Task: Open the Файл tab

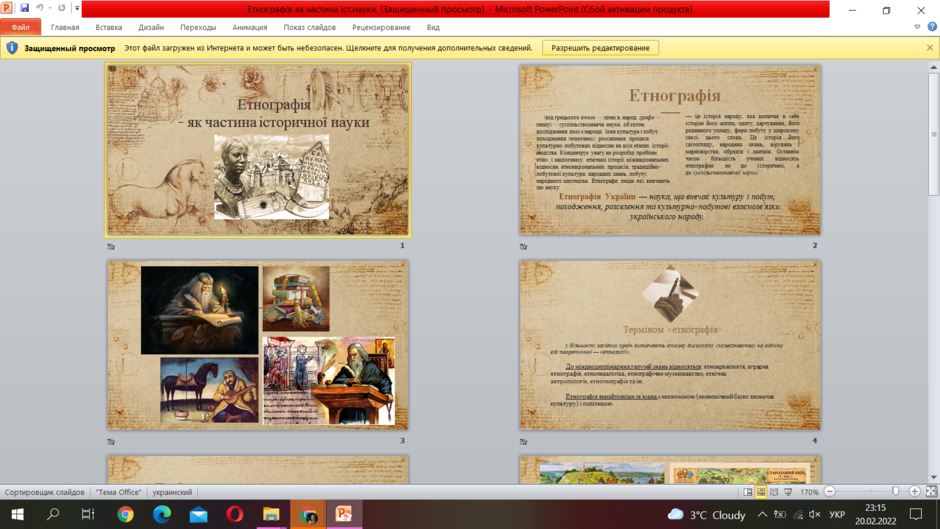Action: click(x=20, y=27)
